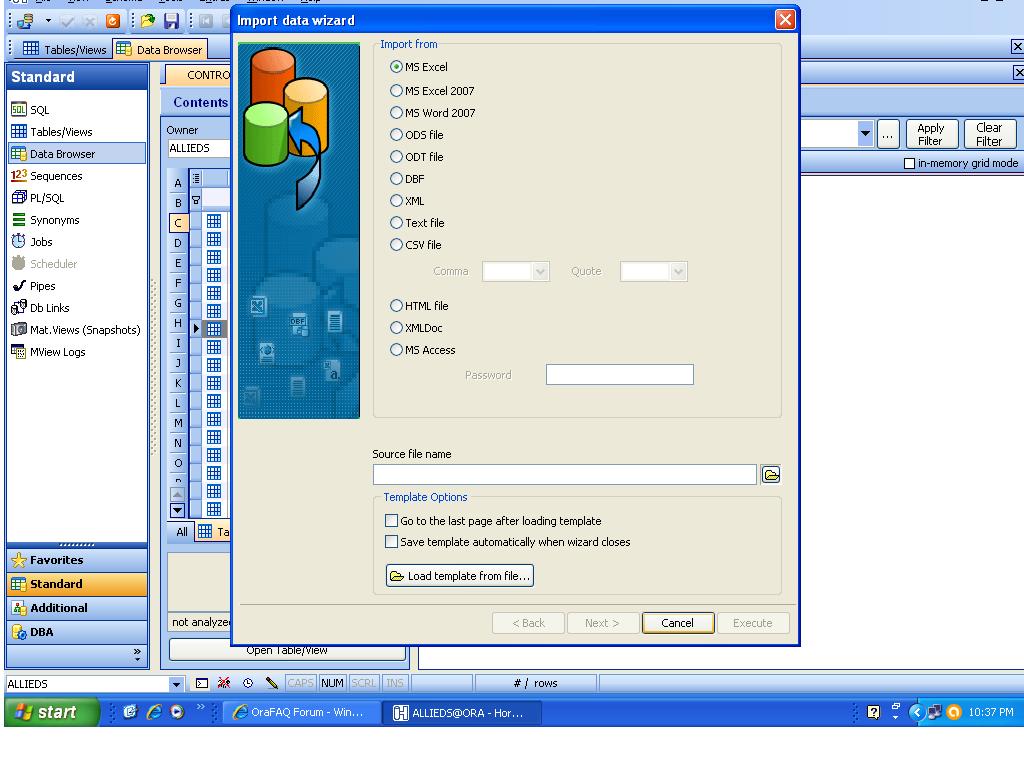Open the ALLIEDS schema dropdown in status bar
This screenshot has height=768, width=1024.
point(176,684)
